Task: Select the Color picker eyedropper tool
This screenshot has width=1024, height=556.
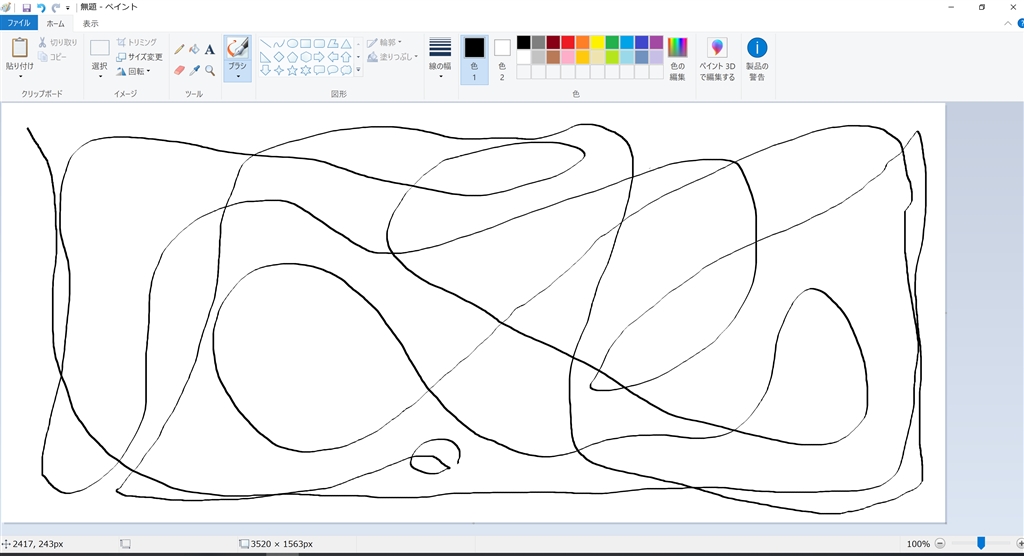Action: pos(194,71)
